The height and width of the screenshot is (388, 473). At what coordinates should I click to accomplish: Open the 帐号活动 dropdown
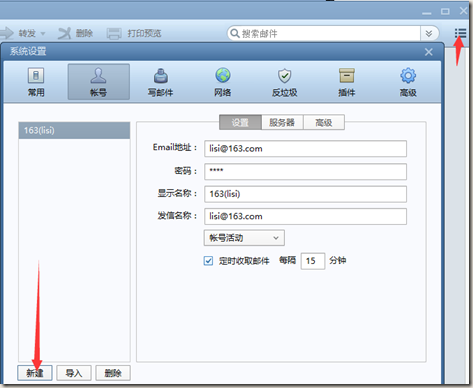(x=244, y=238)
